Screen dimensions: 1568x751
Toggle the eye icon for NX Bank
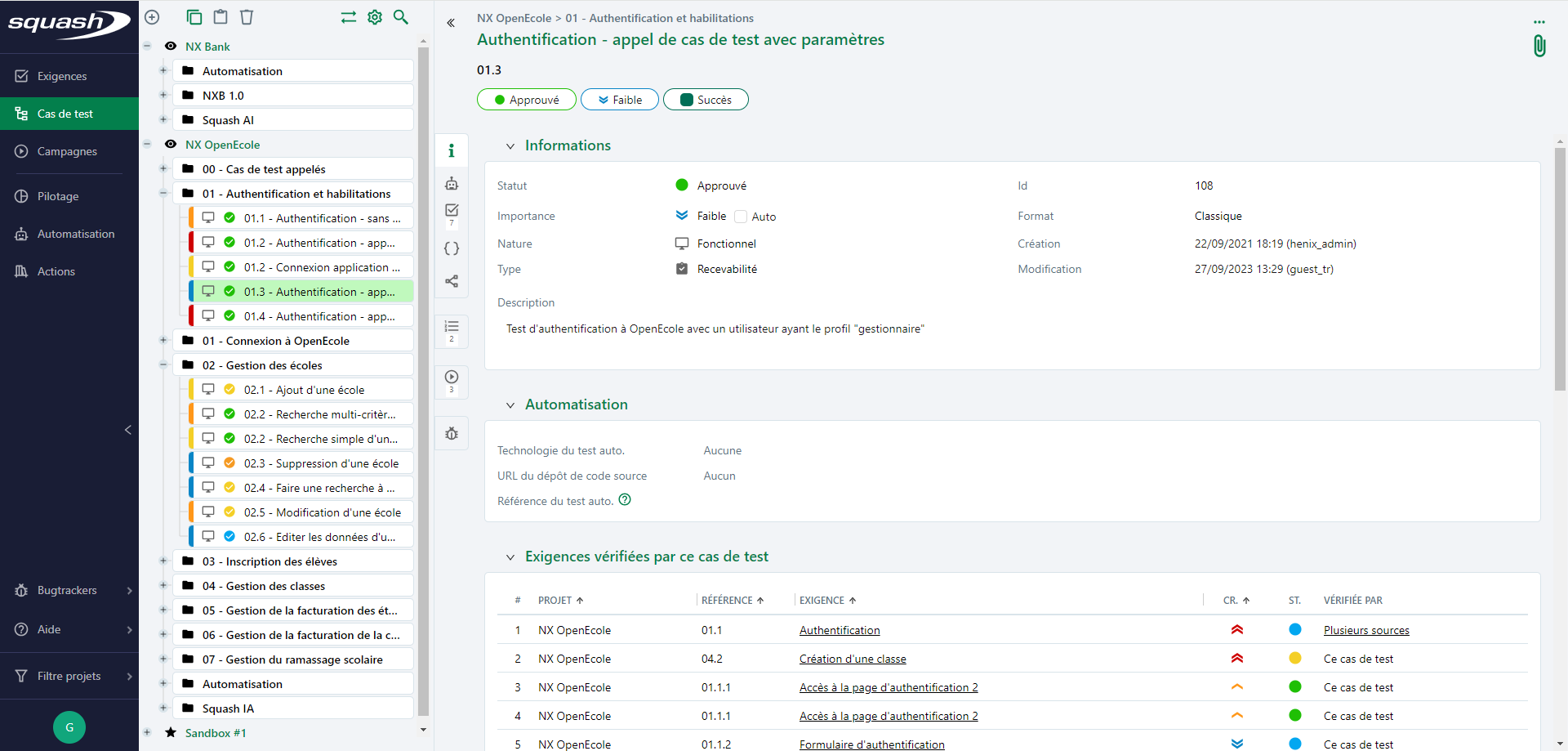(171, 47)
